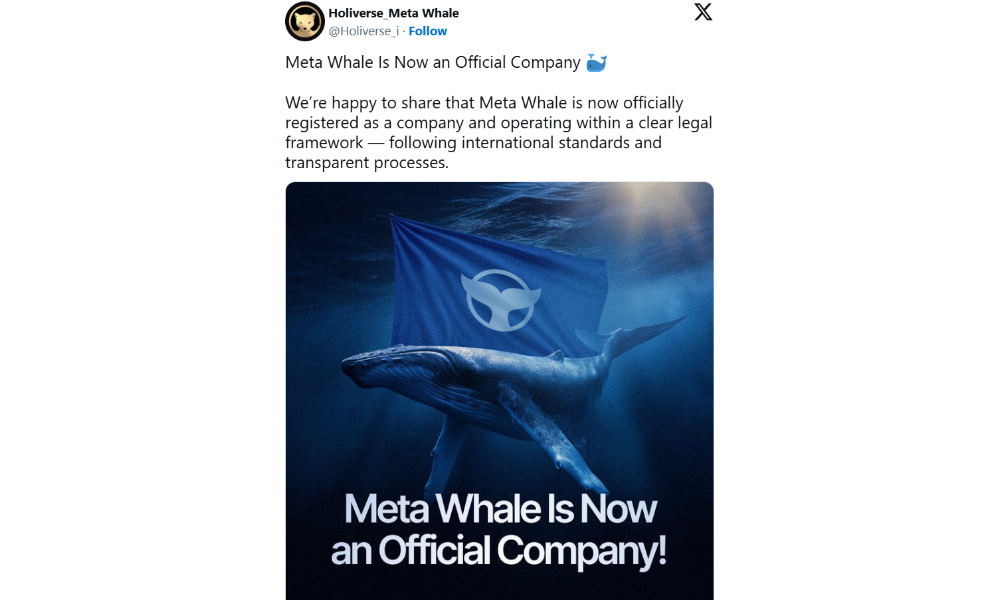Click the "We're happy to share" text line
This screenshot has width=1000, height=600.
point(484,103)
